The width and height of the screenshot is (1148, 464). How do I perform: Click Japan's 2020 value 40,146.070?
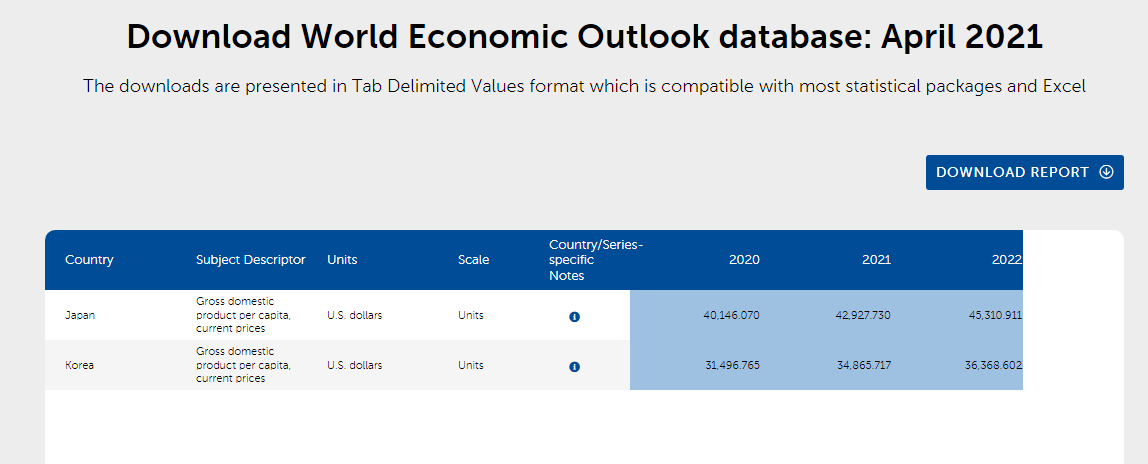[731, 315]
